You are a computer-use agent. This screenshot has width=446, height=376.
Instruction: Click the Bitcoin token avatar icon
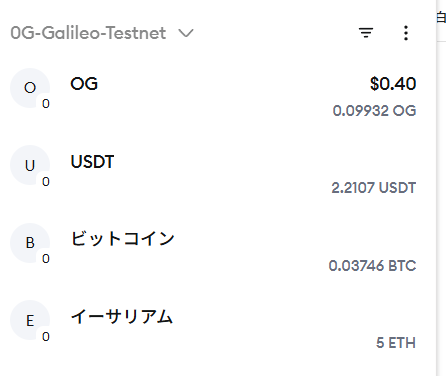coord(30,243)
